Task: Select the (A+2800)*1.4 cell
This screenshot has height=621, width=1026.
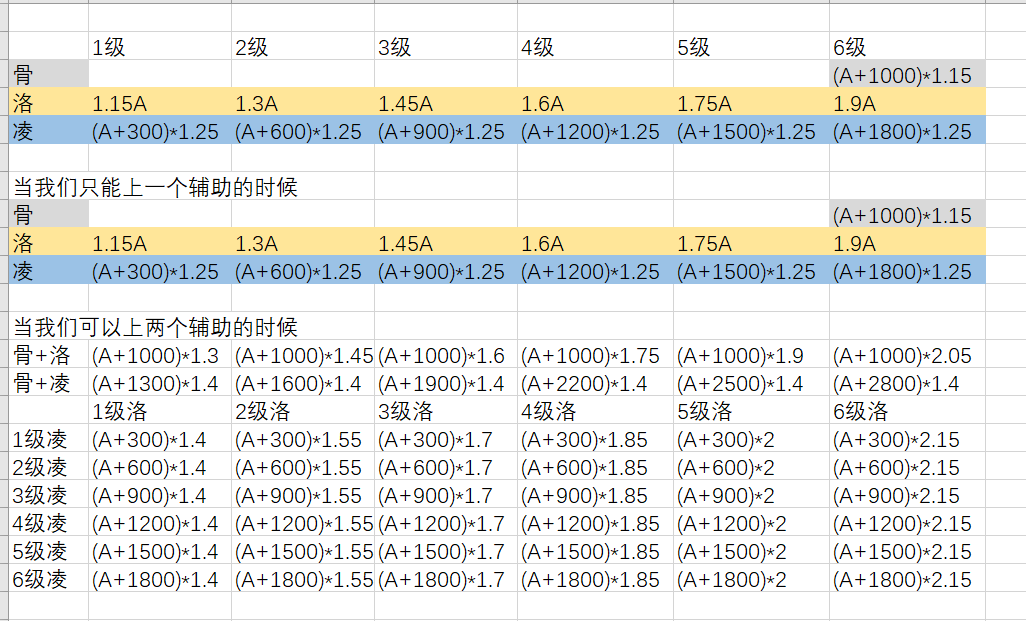Action: coord(907,383)
